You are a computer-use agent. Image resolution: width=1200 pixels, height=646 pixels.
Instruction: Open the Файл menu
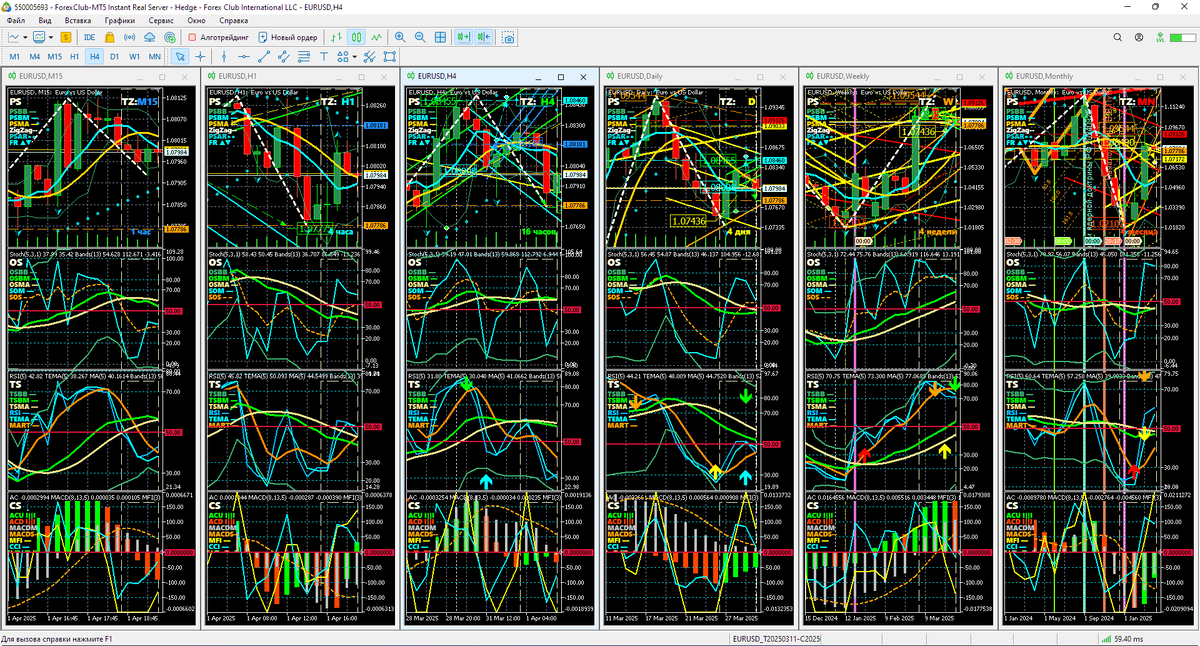click(16, 20)
